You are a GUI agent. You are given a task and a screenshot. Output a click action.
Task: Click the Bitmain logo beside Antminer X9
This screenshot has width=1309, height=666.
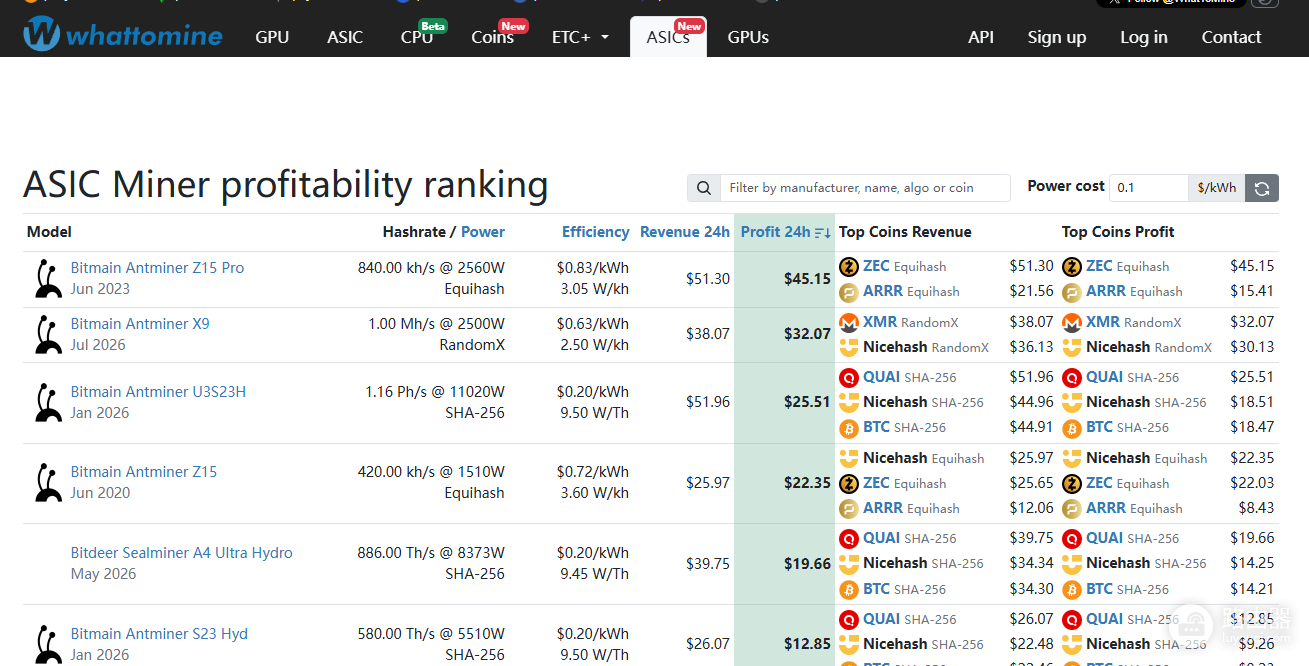click(47, 335)
